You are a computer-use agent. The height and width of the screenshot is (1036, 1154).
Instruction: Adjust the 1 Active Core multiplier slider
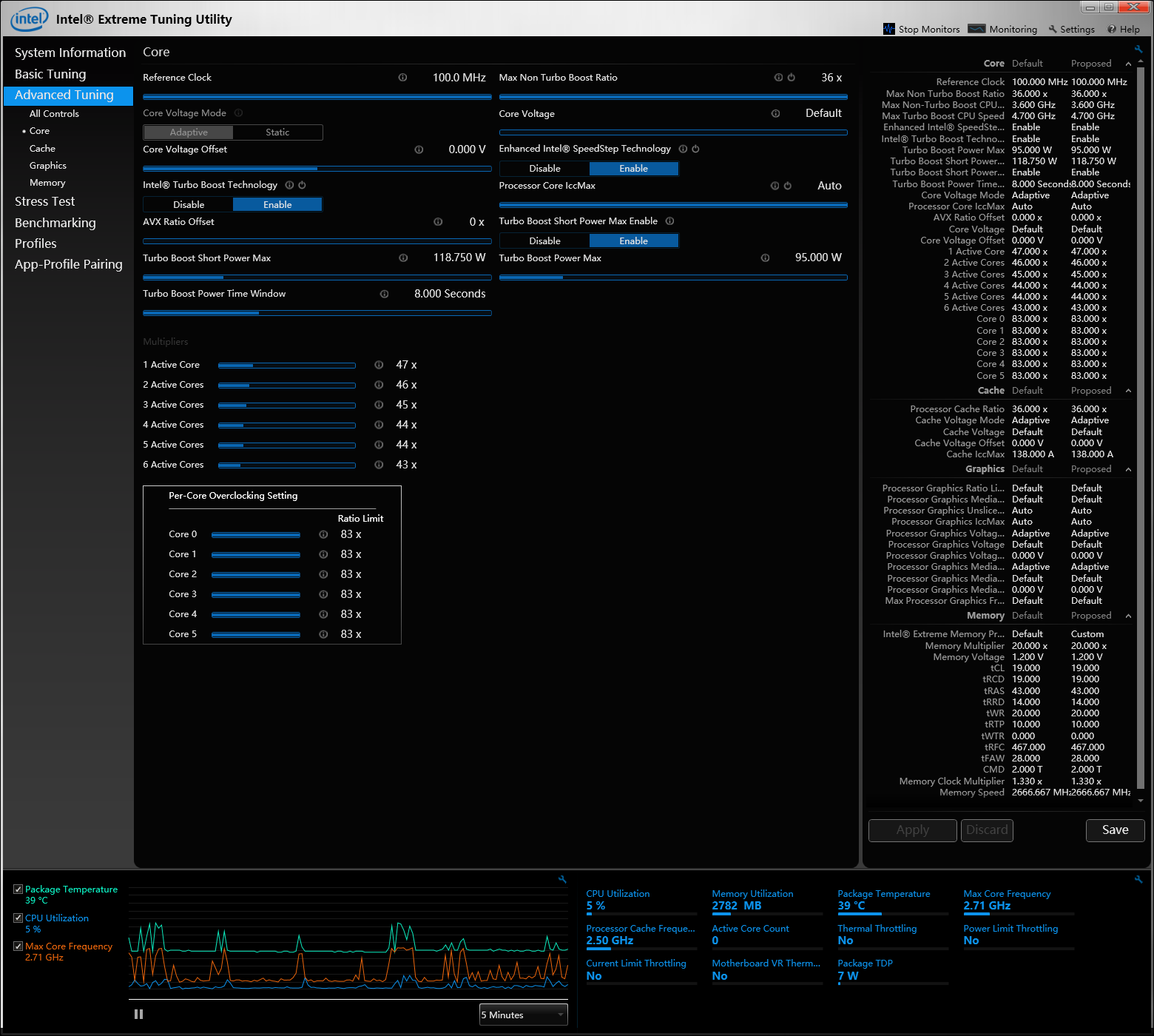click(x=287, y=365)
